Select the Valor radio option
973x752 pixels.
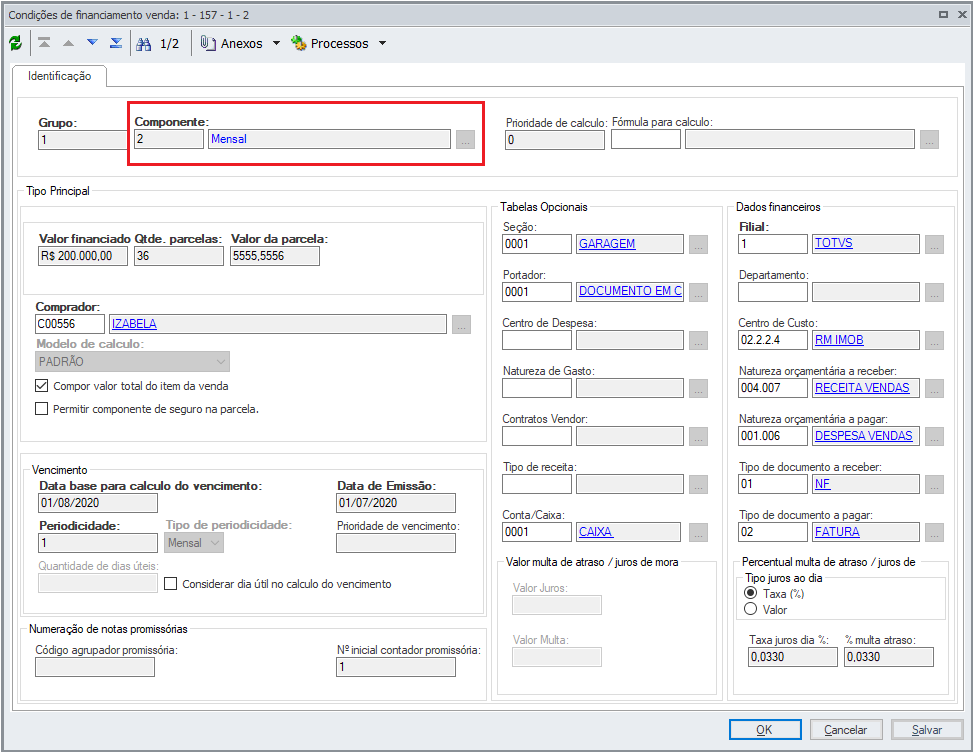(x=750, y=609)
